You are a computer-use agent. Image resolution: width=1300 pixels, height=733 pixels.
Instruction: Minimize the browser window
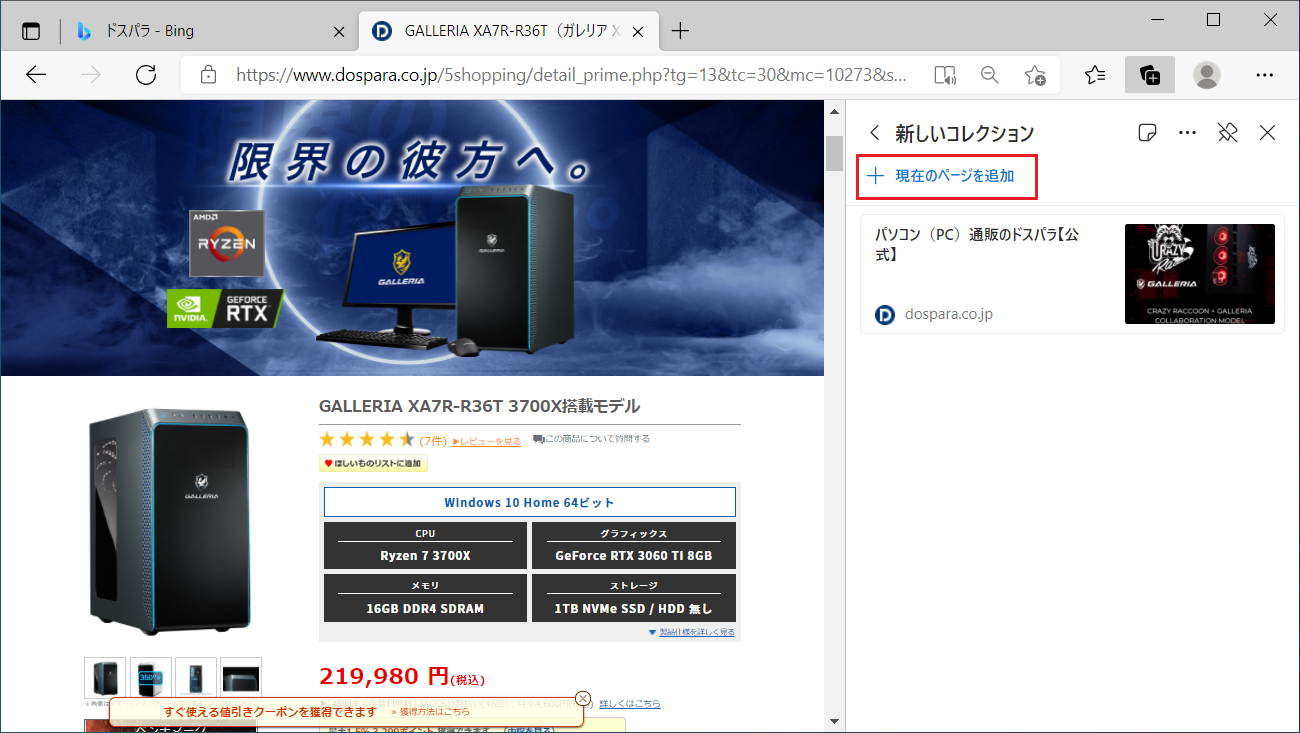(x=1155, y=19)
